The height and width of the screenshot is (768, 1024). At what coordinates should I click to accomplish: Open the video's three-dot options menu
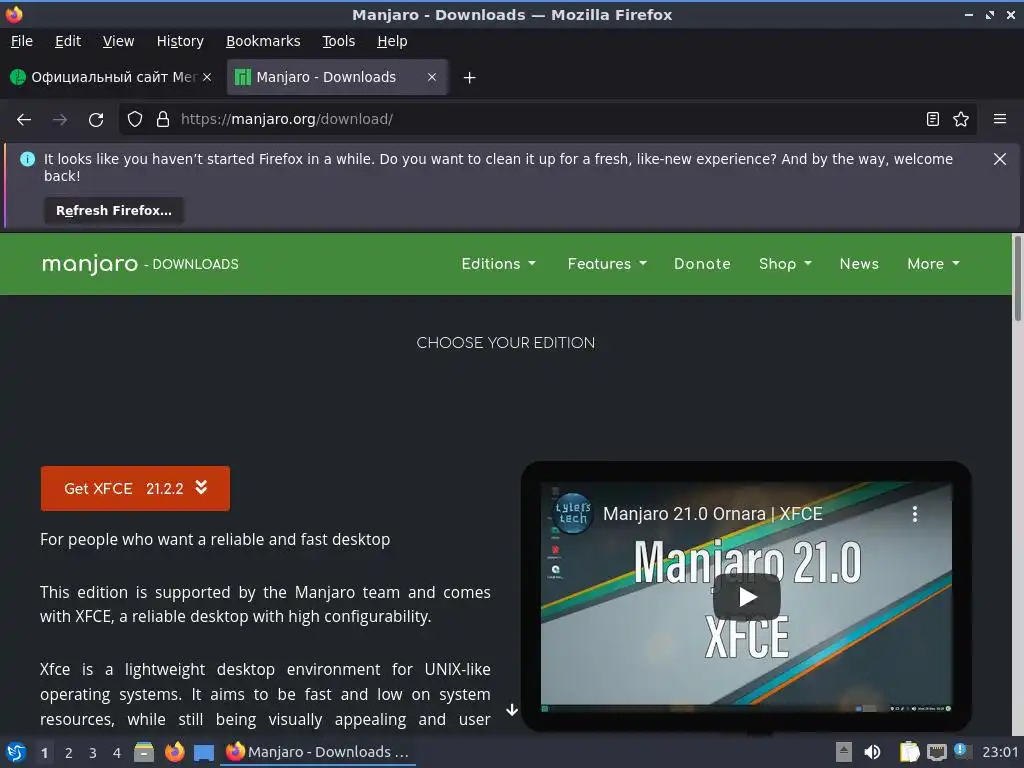click(x=914, y=514)
